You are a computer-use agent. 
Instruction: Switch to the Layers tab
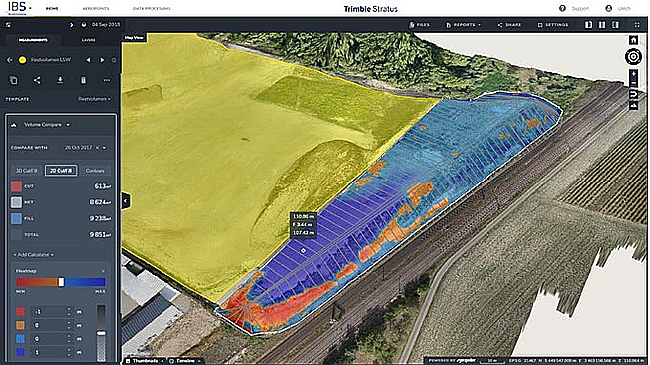tap(88, 40)
